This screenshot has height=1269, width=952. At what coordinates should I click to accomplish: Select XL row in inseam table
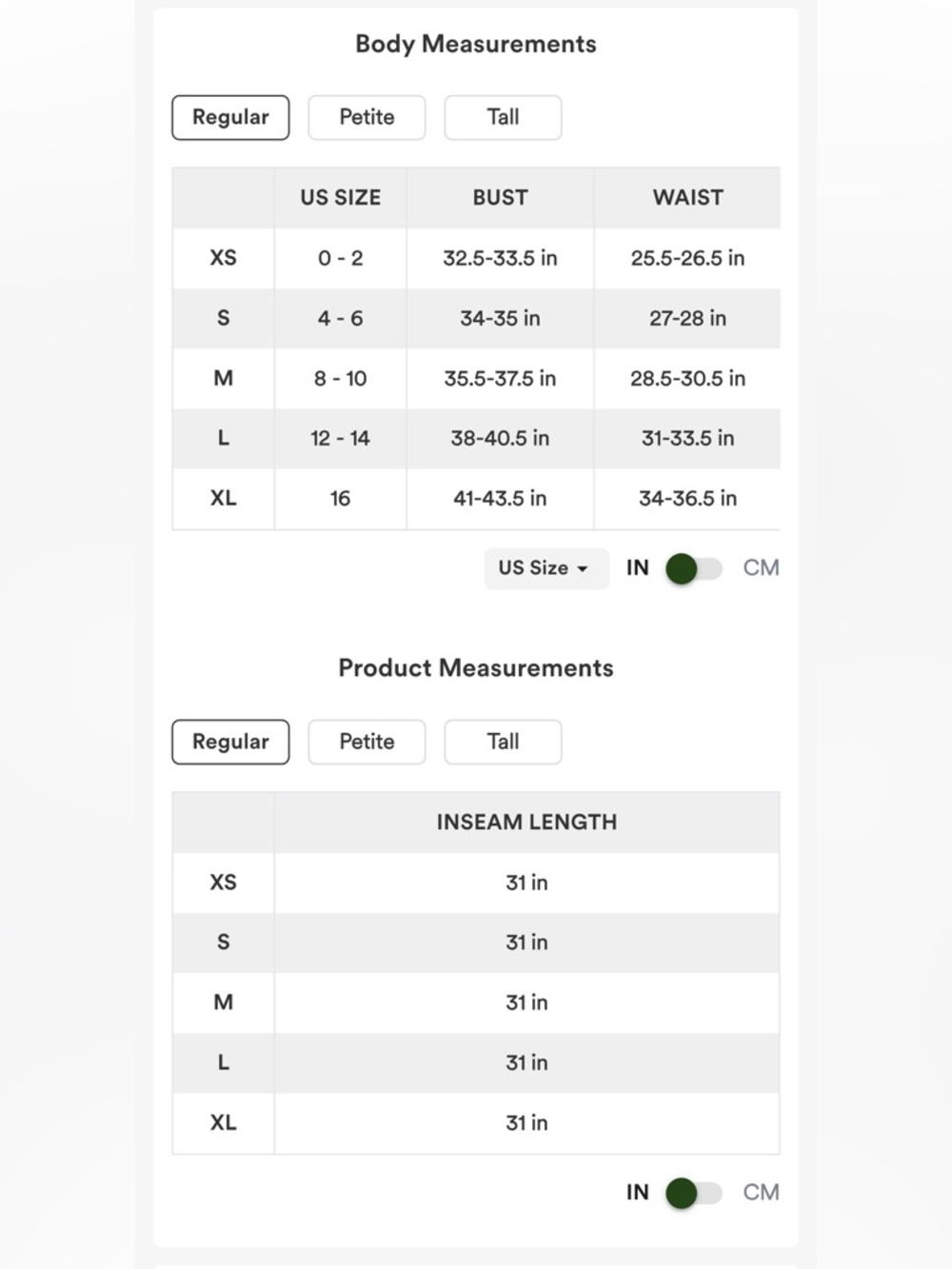click(476, 1123)
